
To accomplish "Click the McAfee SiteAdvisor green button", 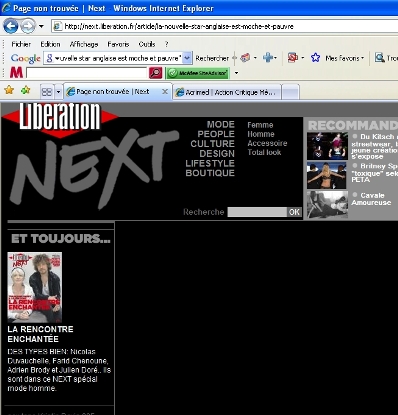I will [x=198, y=73].
